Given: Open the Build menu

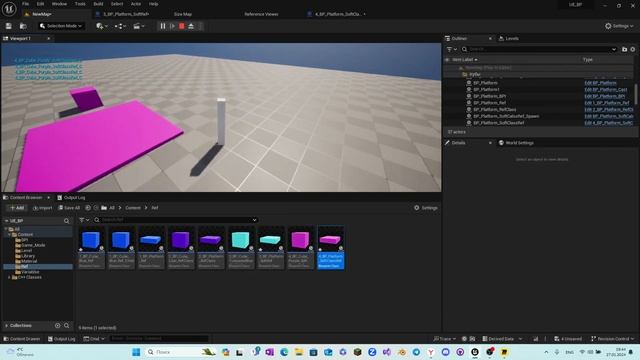Looking at the screenshot, I should pyautogui.click(x=98, y=4).
